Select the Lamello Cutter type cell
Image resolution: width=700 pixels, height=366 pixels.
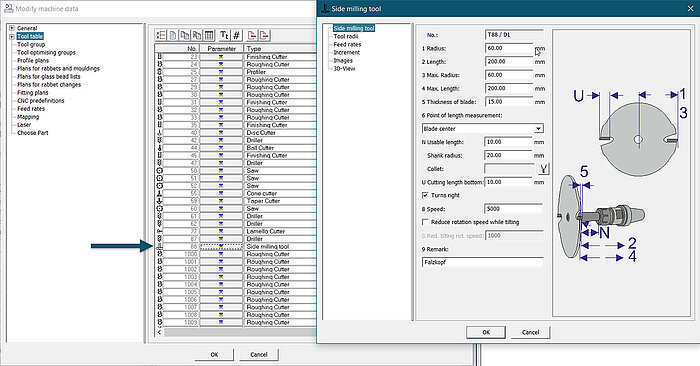click(280, 231)
